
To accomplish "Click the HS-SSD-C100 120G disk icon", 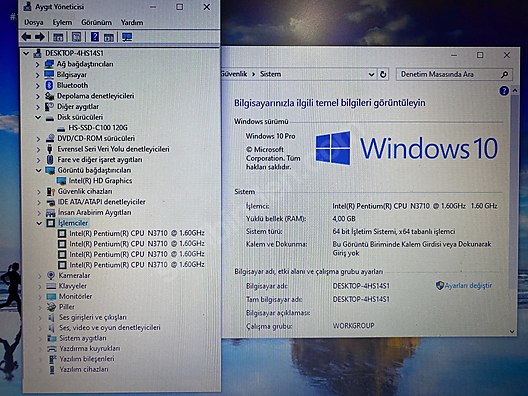I will tap(61, 128).
